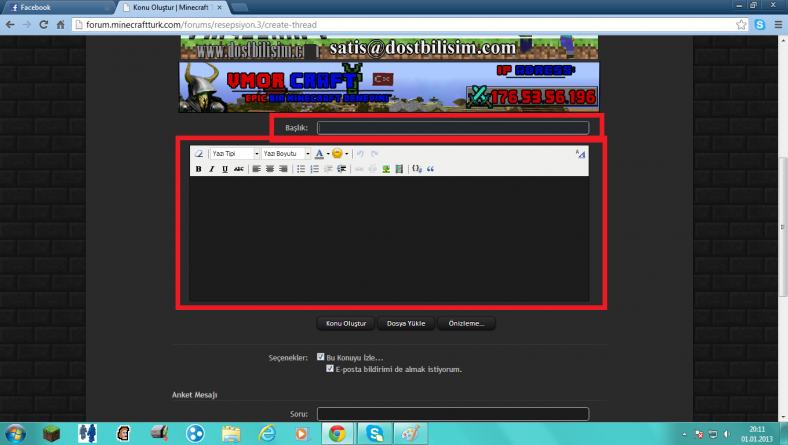Click the dostbilisim.com banner ad
This screenshot has height=445, width=788.
pyautogui.click(x=389, y=47)
